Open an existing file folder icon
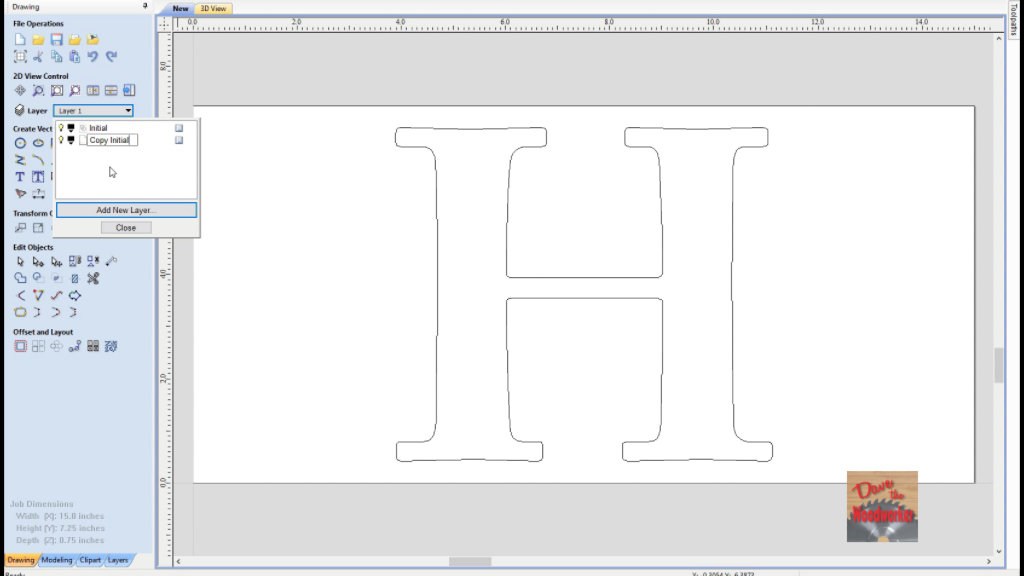 coord(39,40)
